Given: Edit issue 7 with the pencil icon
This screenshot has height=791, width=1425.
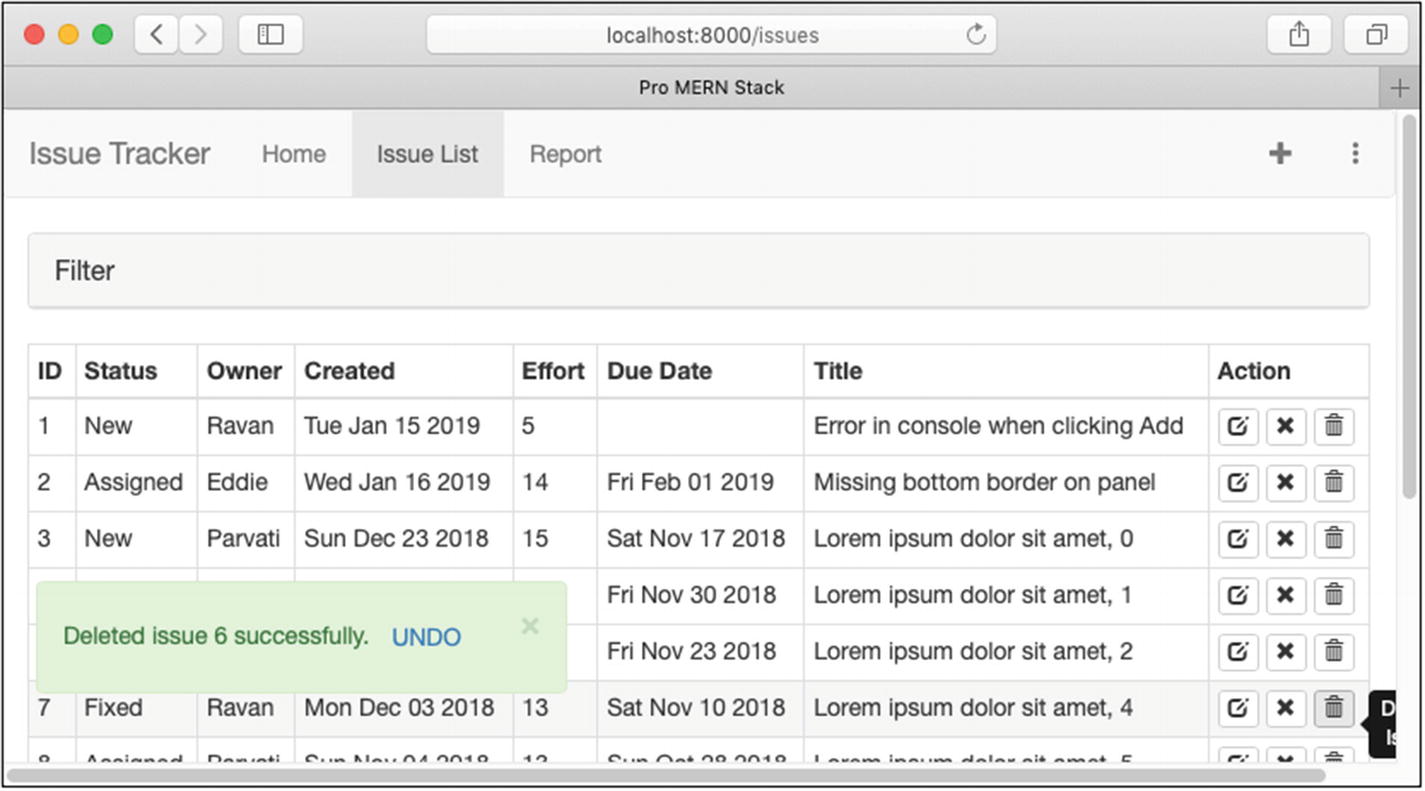Looking at the screenshot, I should (1238, 708).
